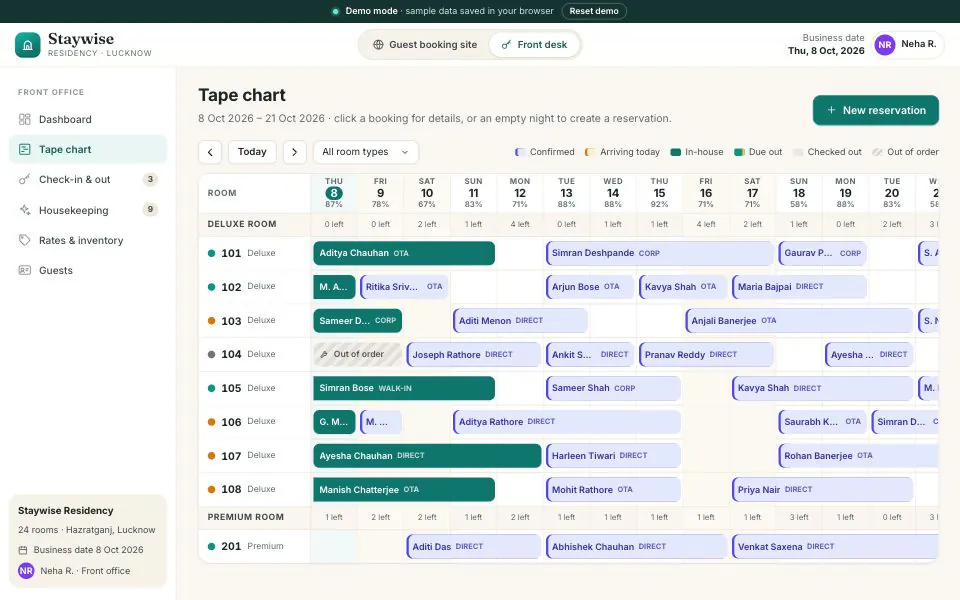
Task: Go to previous dates with left arrow
Action: click(210, 152)
